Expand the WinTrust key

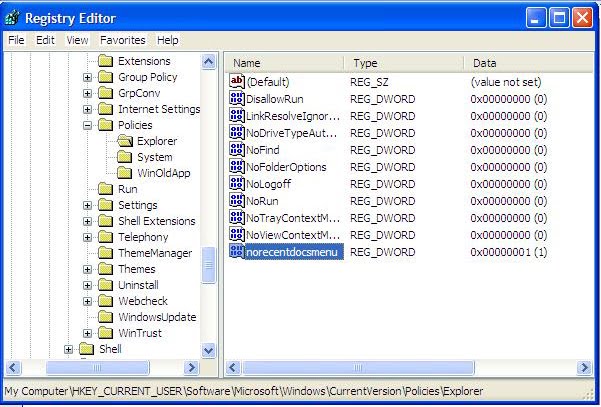(x=87, y=333)
